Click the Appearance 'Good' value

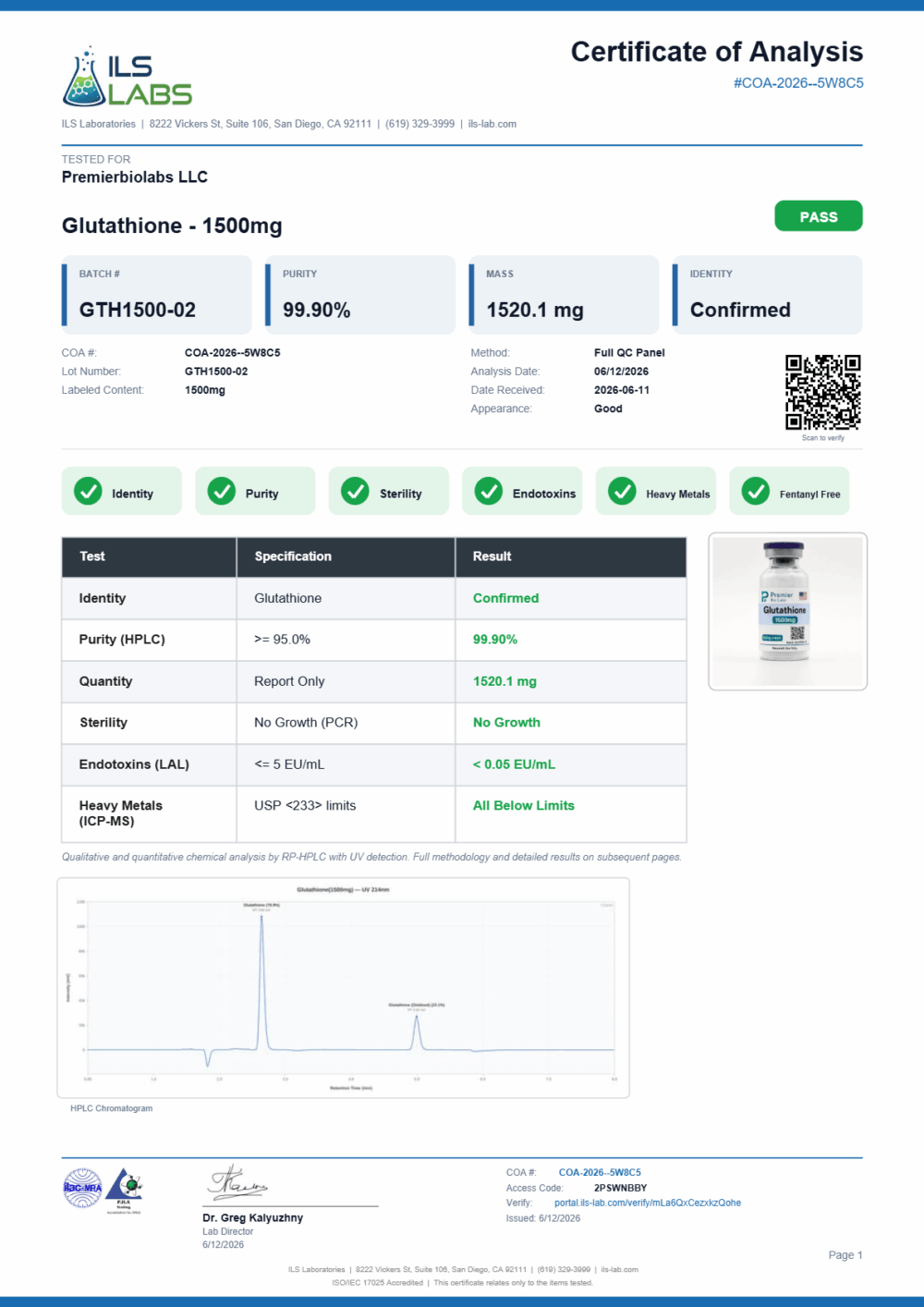click(608, 409)
